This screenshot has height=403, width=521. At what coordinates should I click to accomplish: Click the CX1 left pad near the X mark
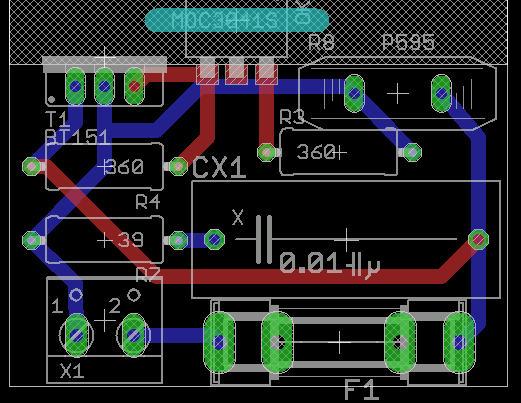coord(214,239)
